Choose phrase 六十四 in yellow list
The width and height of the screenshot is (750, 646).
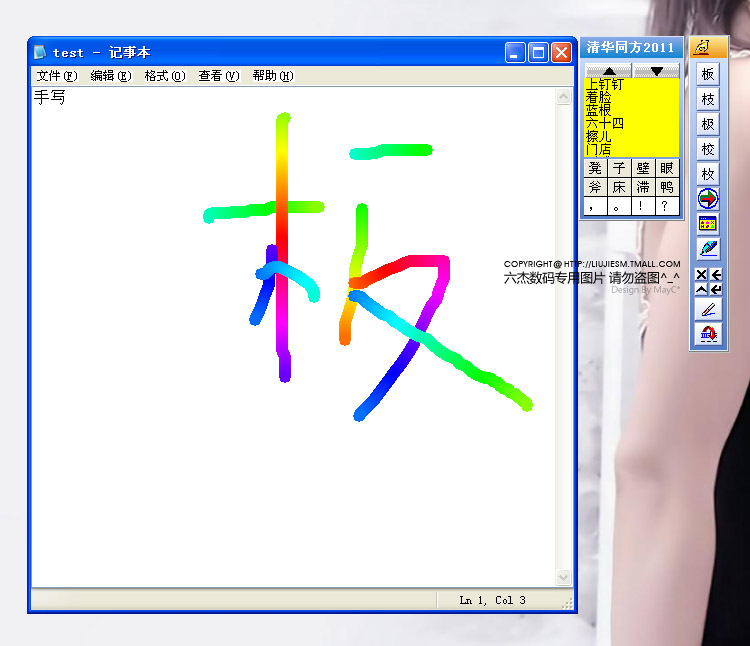(605, 123)
